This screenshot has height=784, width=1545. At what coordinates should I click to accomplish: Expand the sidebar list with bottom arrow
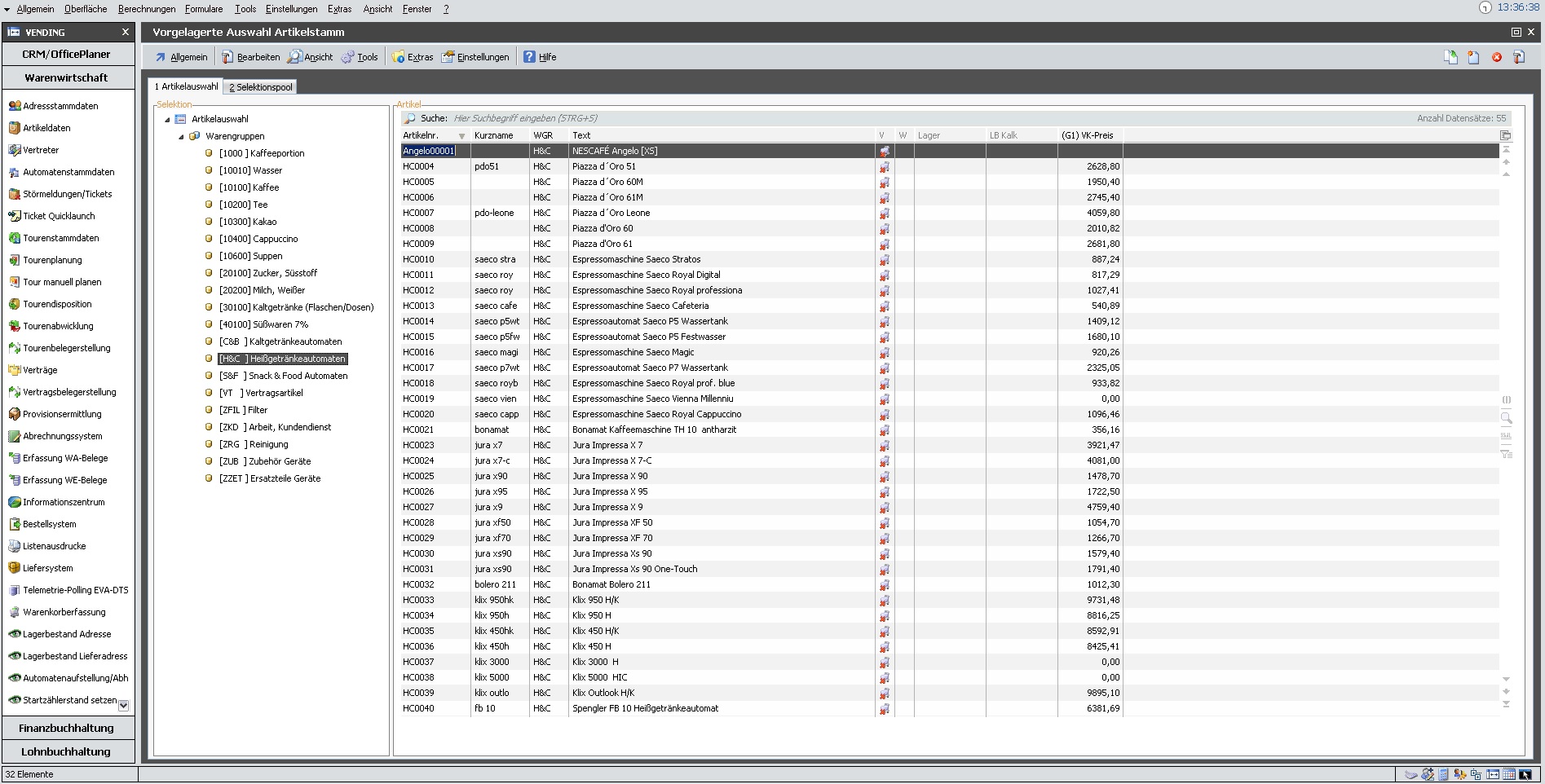[x=124, y=705]
